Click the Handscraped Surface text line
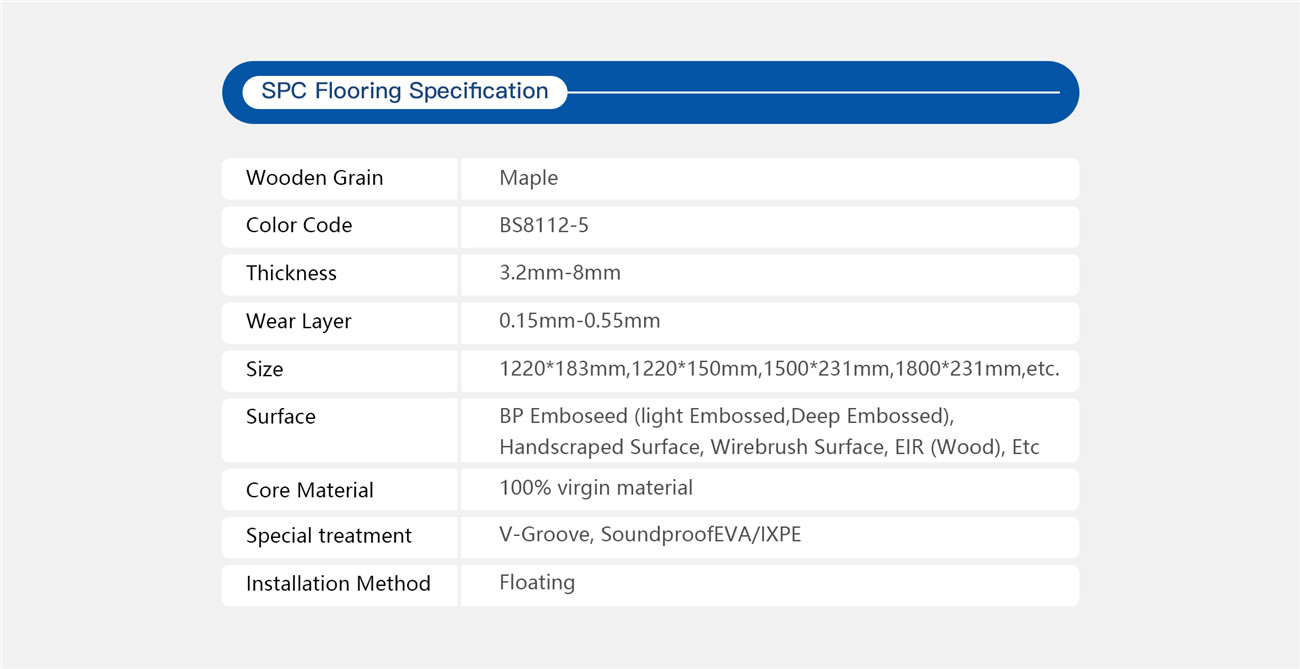Image resolution: width=1300 pixels, height=669 pixels. tap(769, 447)
